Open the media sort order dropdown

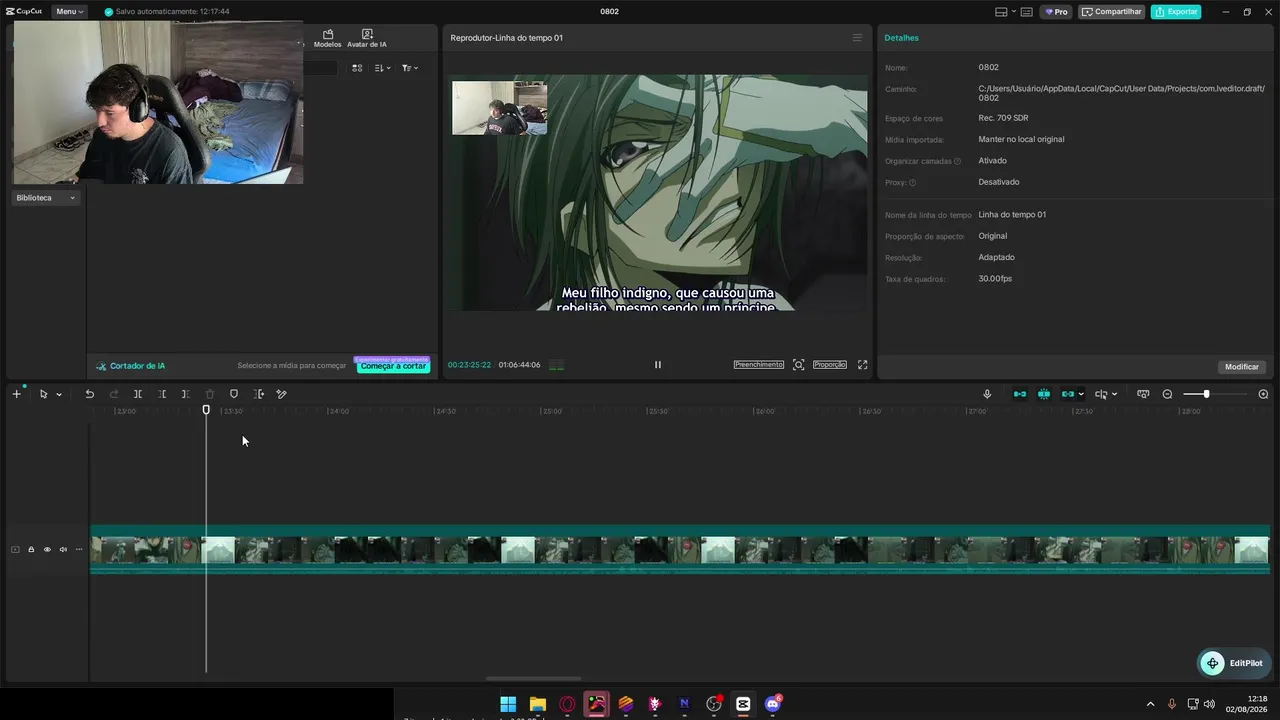383,68
